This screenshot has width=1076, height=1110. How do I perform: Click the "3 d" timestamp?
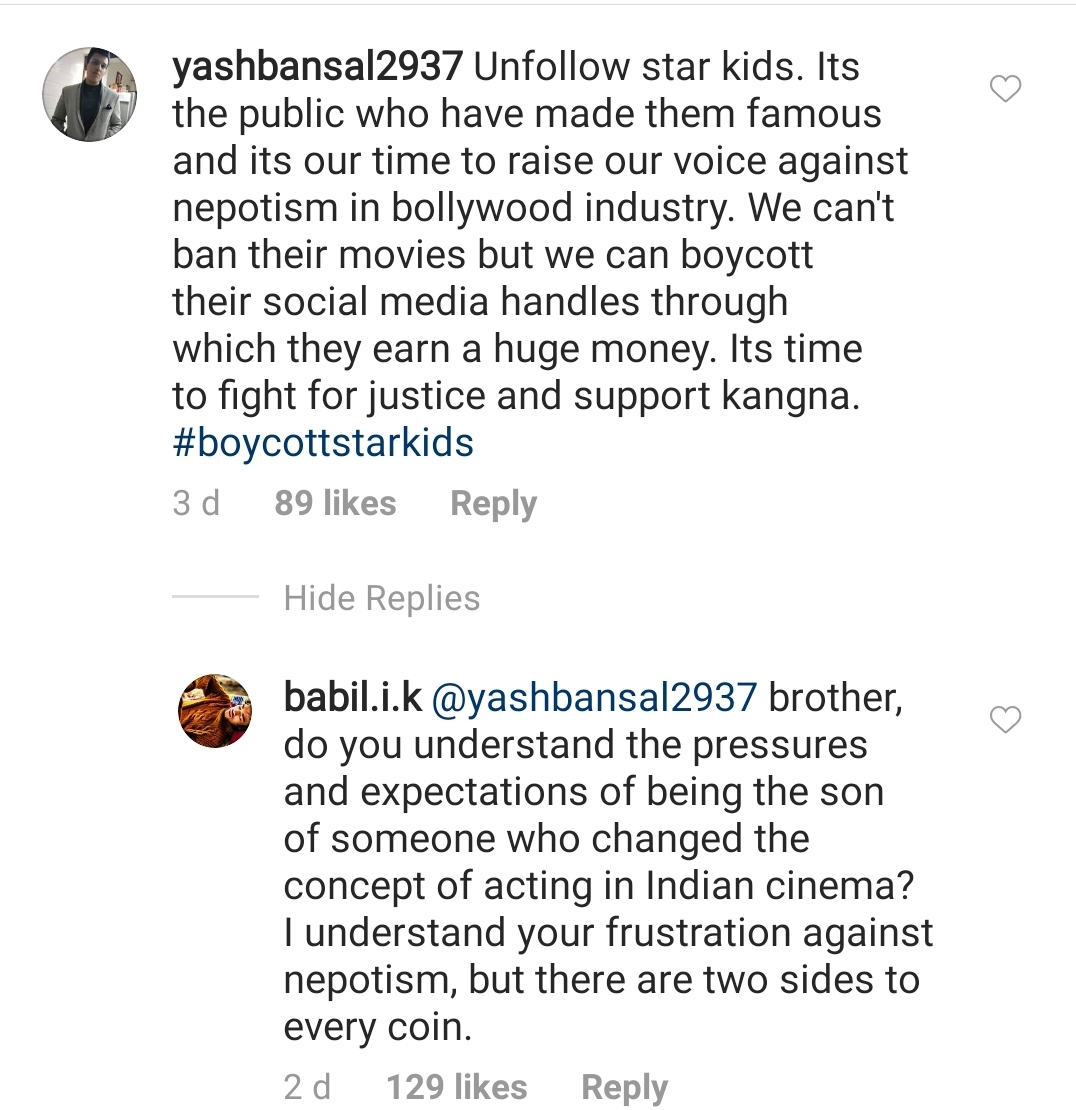point(195,503)
